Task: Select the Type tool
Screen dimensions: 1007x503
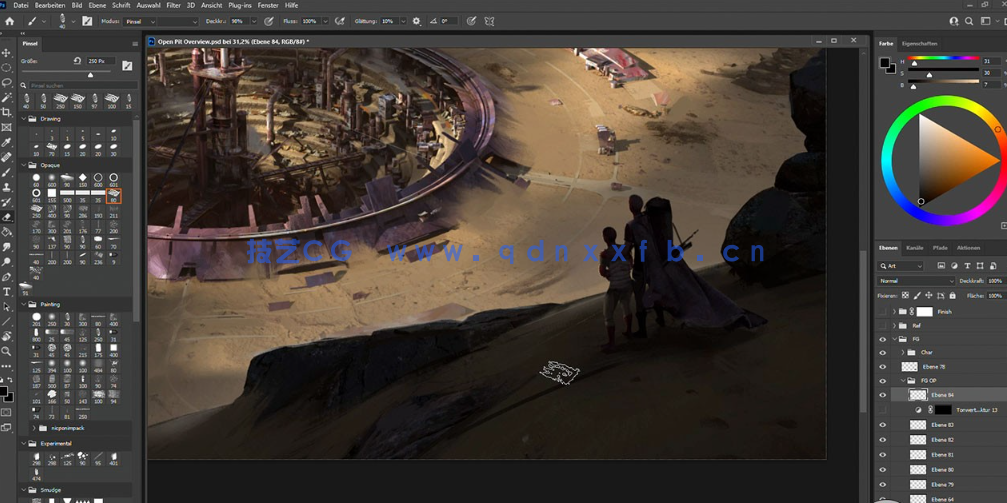Action: [x=7, y=292]
